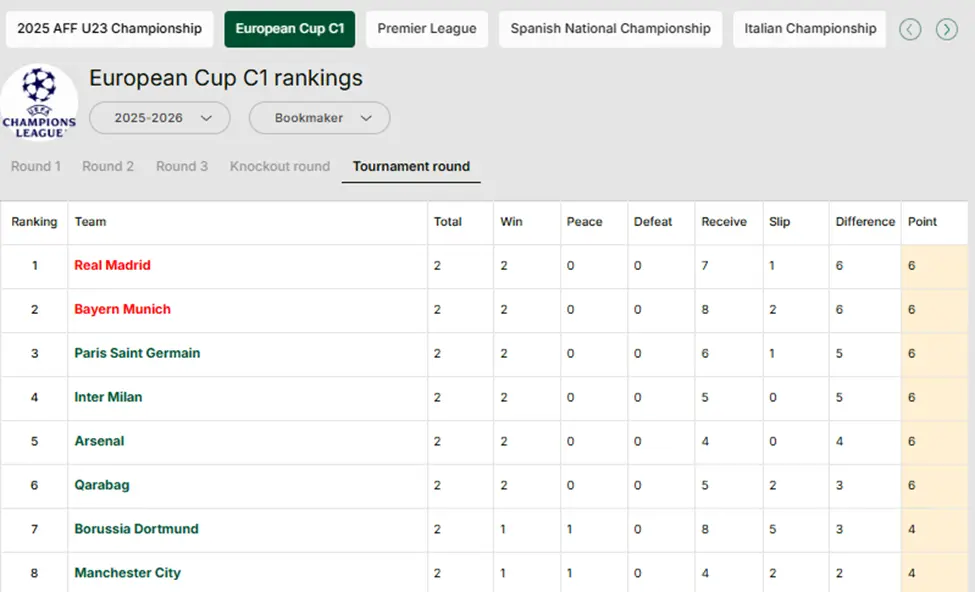Click the left carousel arrow icon

(x=910, y=29)
